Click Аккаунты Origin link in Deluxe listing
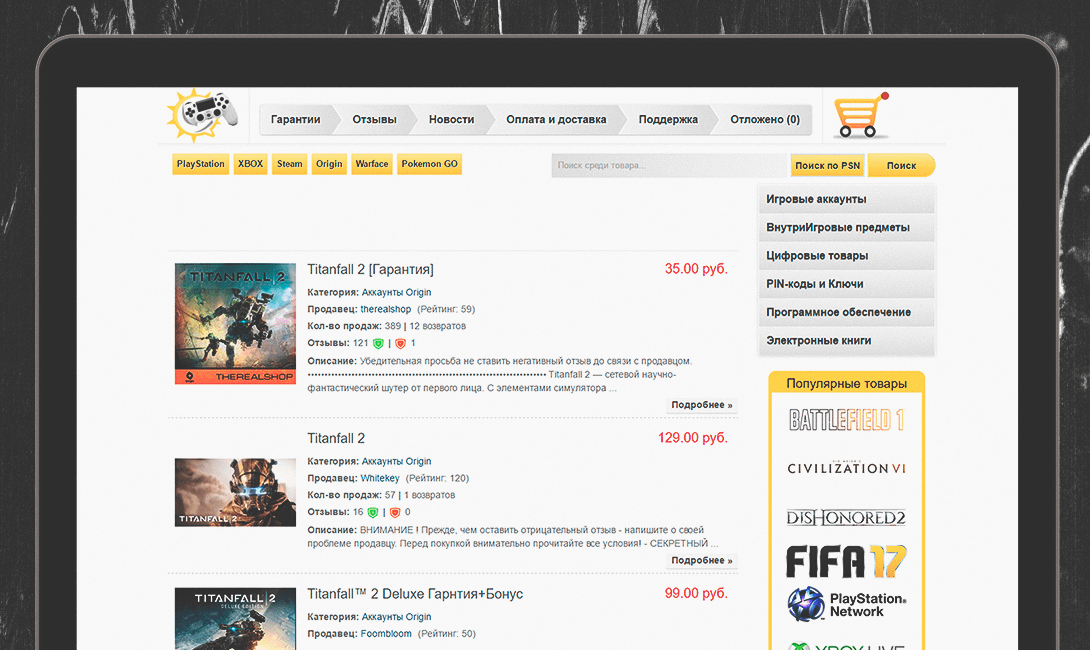1090x650 pixels. [396, 617]
